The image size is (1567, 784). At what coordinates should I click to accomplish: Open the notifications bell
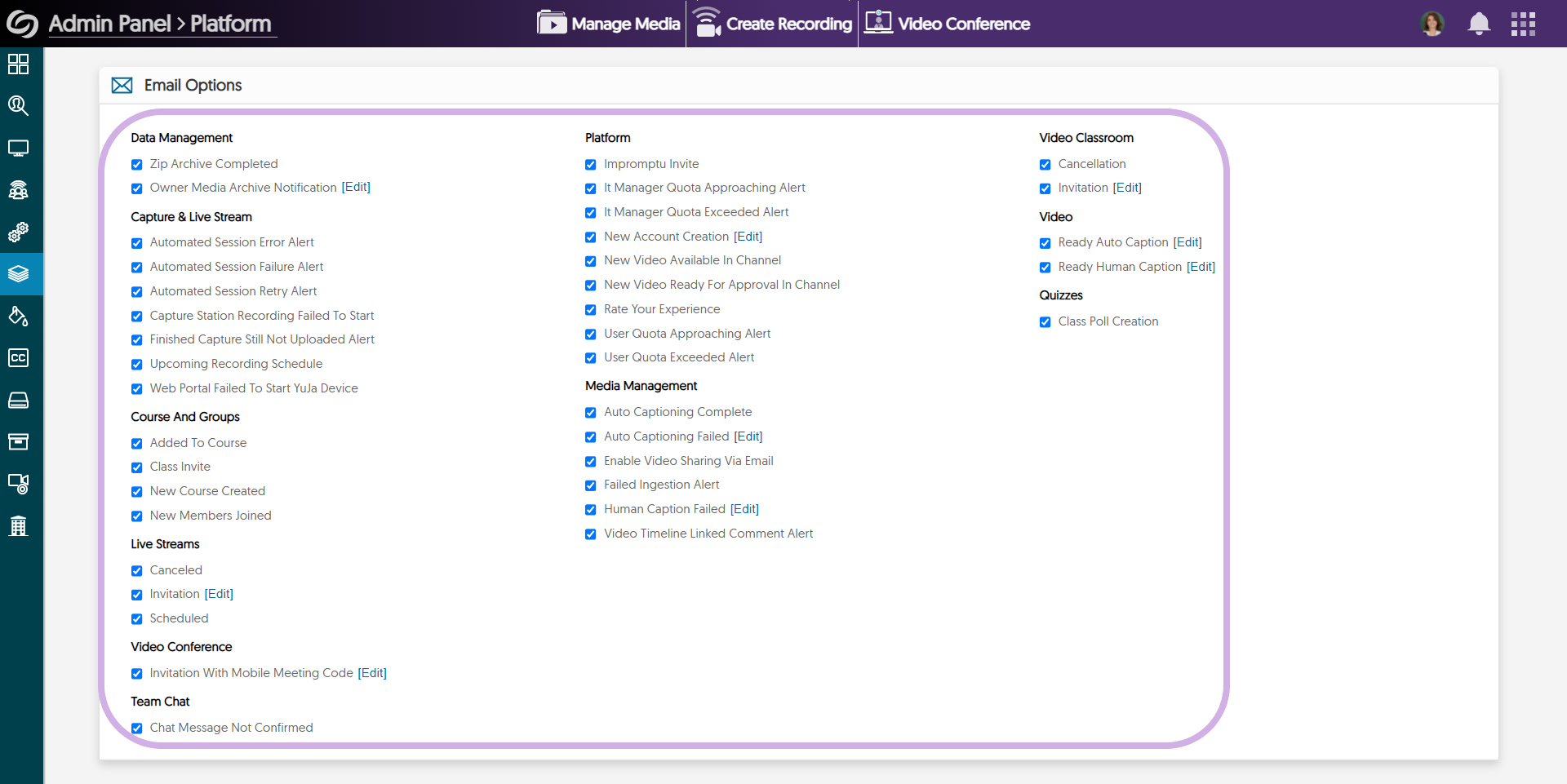coord(1479,24)
